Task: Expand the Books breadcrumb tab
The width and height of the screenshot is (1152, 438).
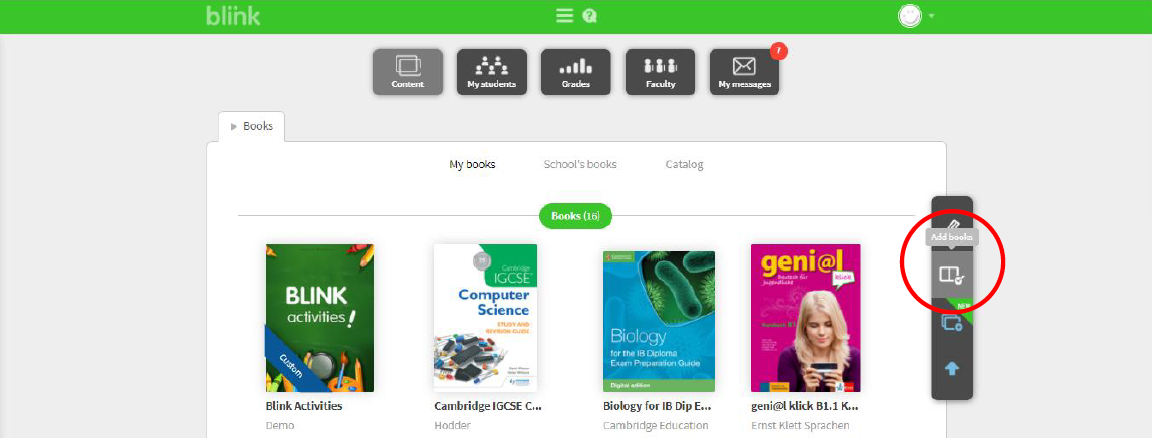Action: click(x=252, y=127)
